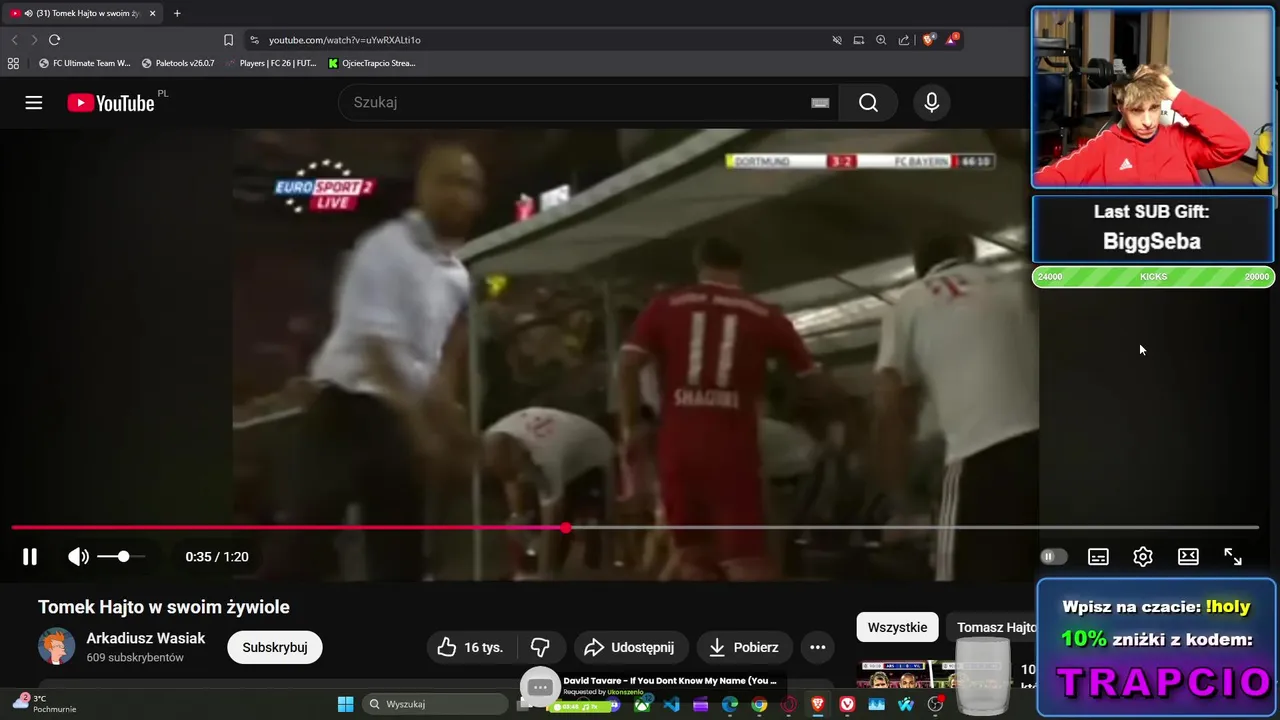The width and height of the screenshot is (1280, 720).
Task: Switch to theater mode view
Action: click(x=1188, y=557)
